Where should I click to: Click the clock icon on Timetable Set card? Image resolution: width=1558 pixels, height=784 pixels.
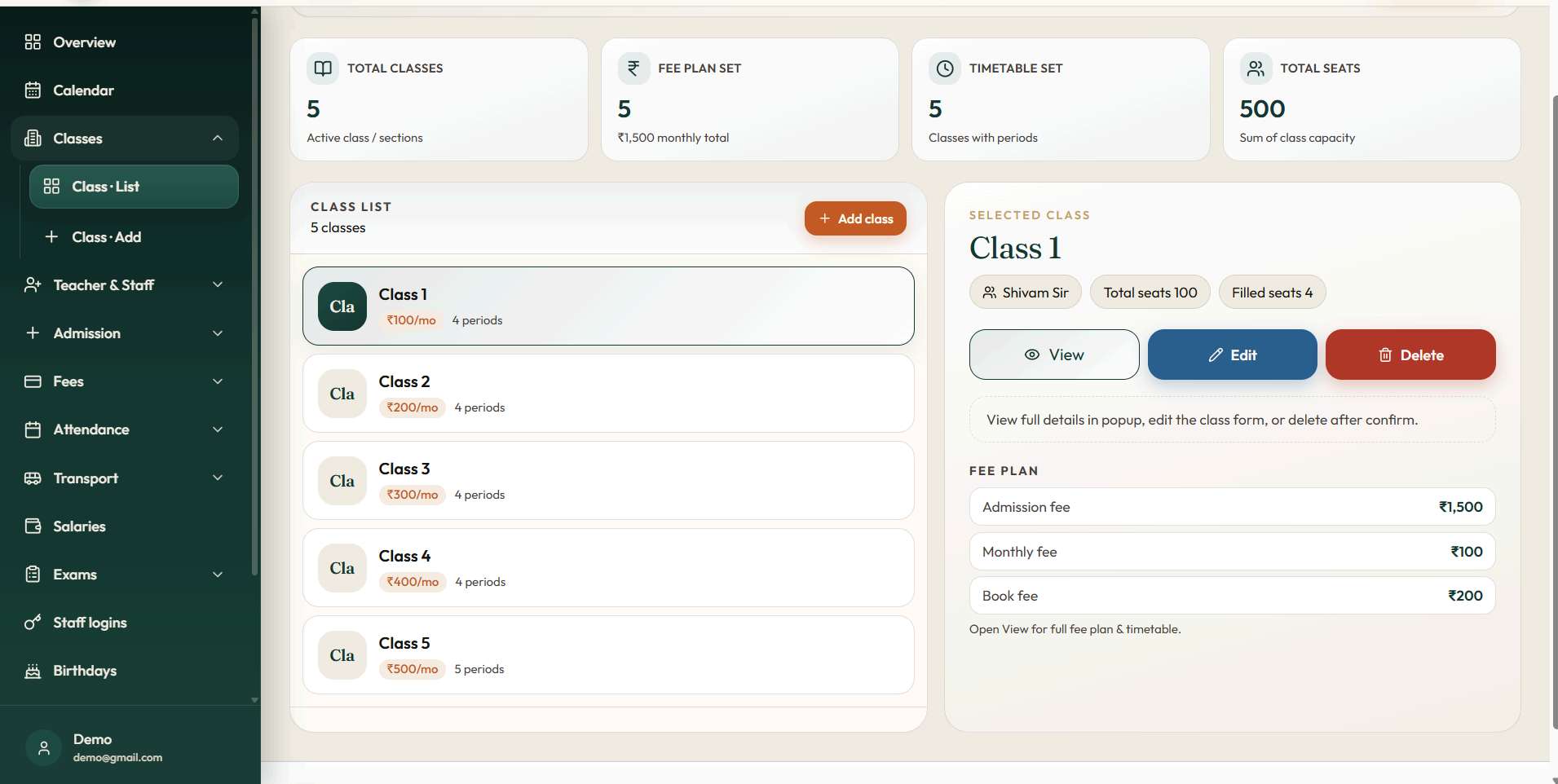944,68
